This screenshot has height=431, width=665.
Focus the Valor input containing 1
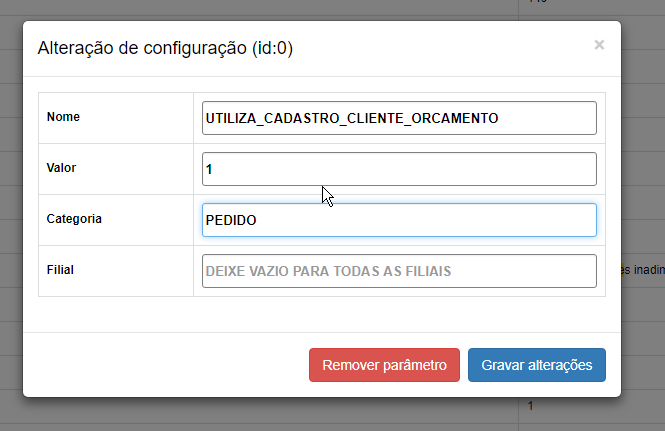point(399,169)
